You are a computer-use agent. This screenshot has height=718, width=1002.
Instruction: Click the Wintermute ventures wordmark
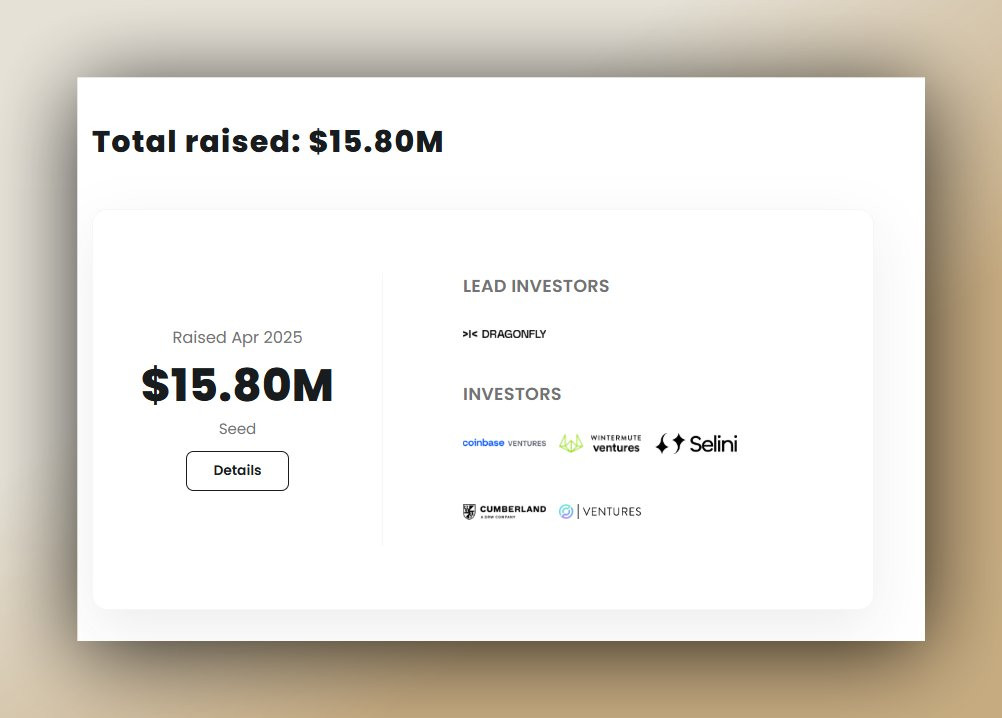pos(616,443)
